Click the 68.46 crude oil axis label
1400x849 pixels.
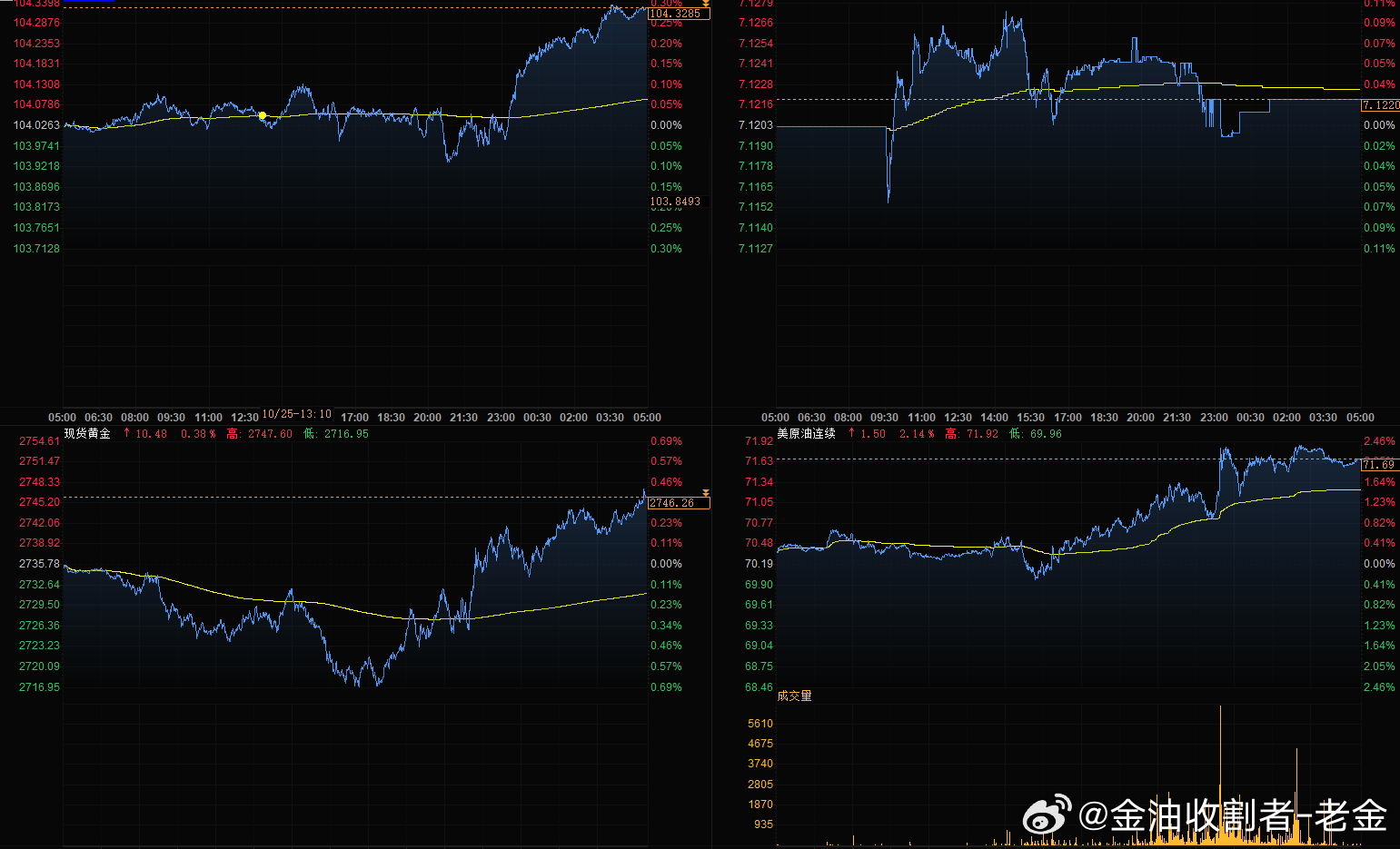(x=759, y=687)
